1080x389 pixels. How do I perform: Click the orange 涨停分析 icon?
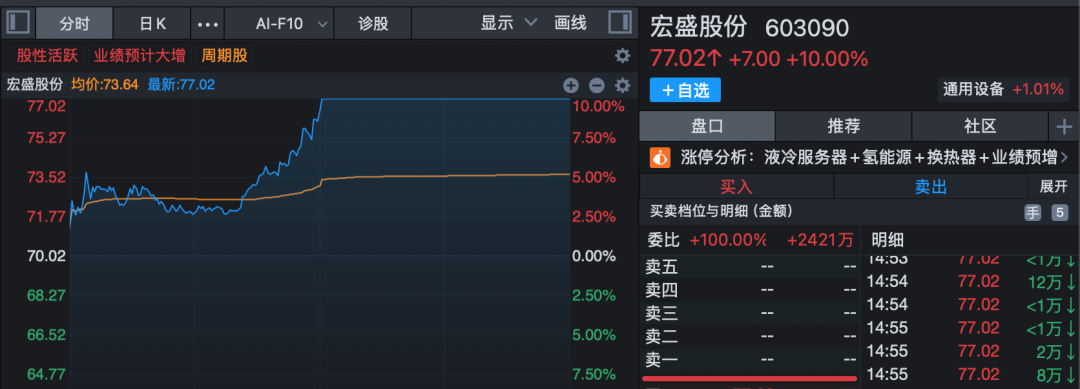coord(660,158)
